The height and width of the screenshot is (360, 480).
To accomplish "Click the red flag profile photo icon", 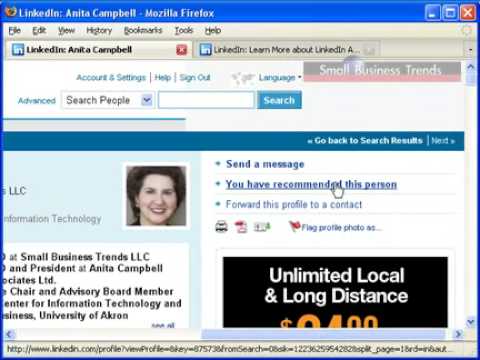I will [x=294, y=226].
